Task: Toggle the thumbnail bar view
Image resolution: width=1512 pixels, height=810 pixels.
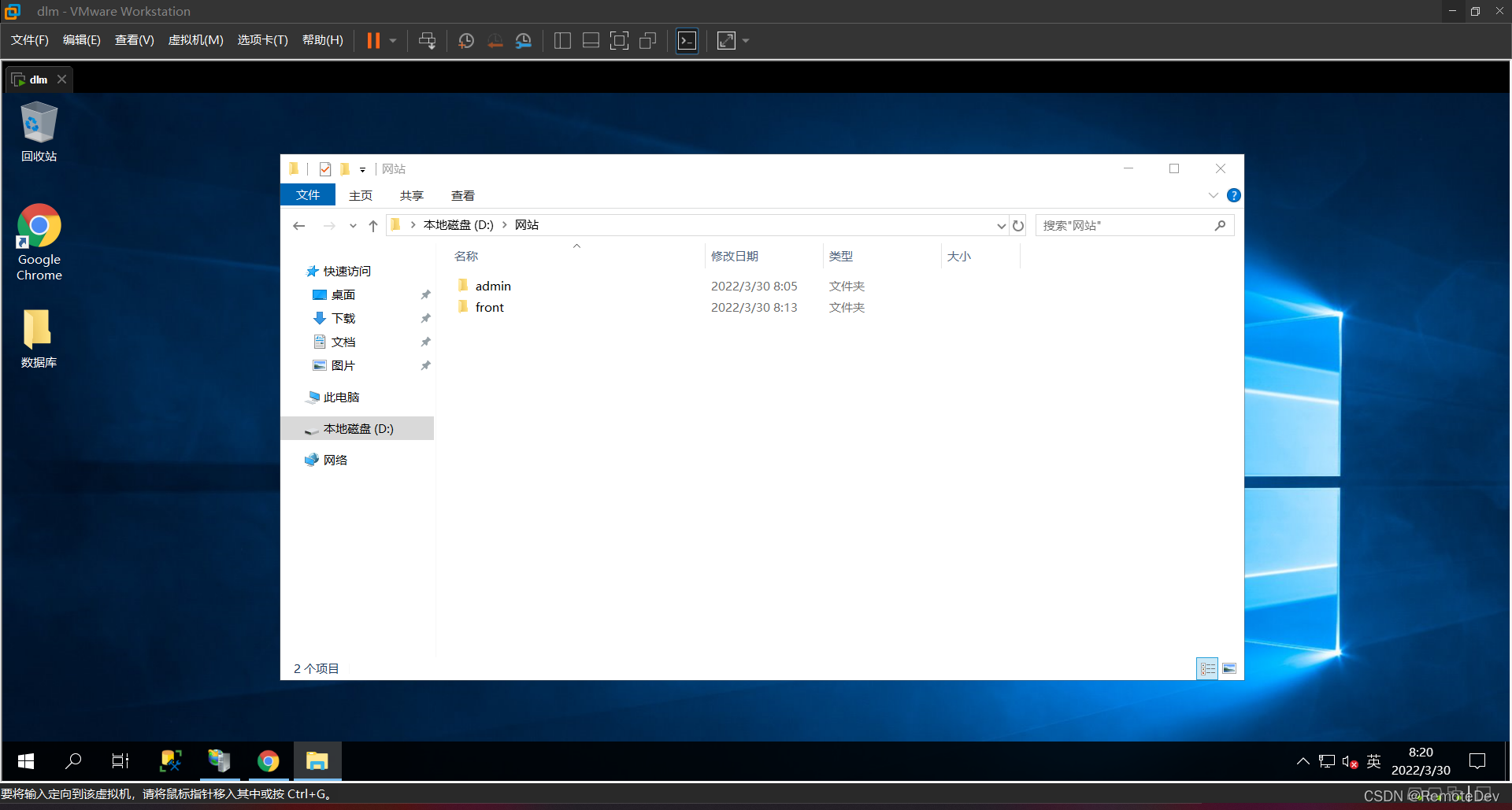Action: (x=591, y=41)
